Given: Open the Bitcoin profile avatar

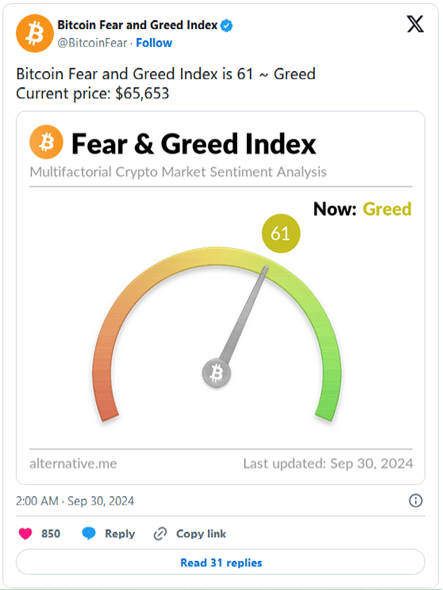Looking at the screenshot, I should [35, 33].
